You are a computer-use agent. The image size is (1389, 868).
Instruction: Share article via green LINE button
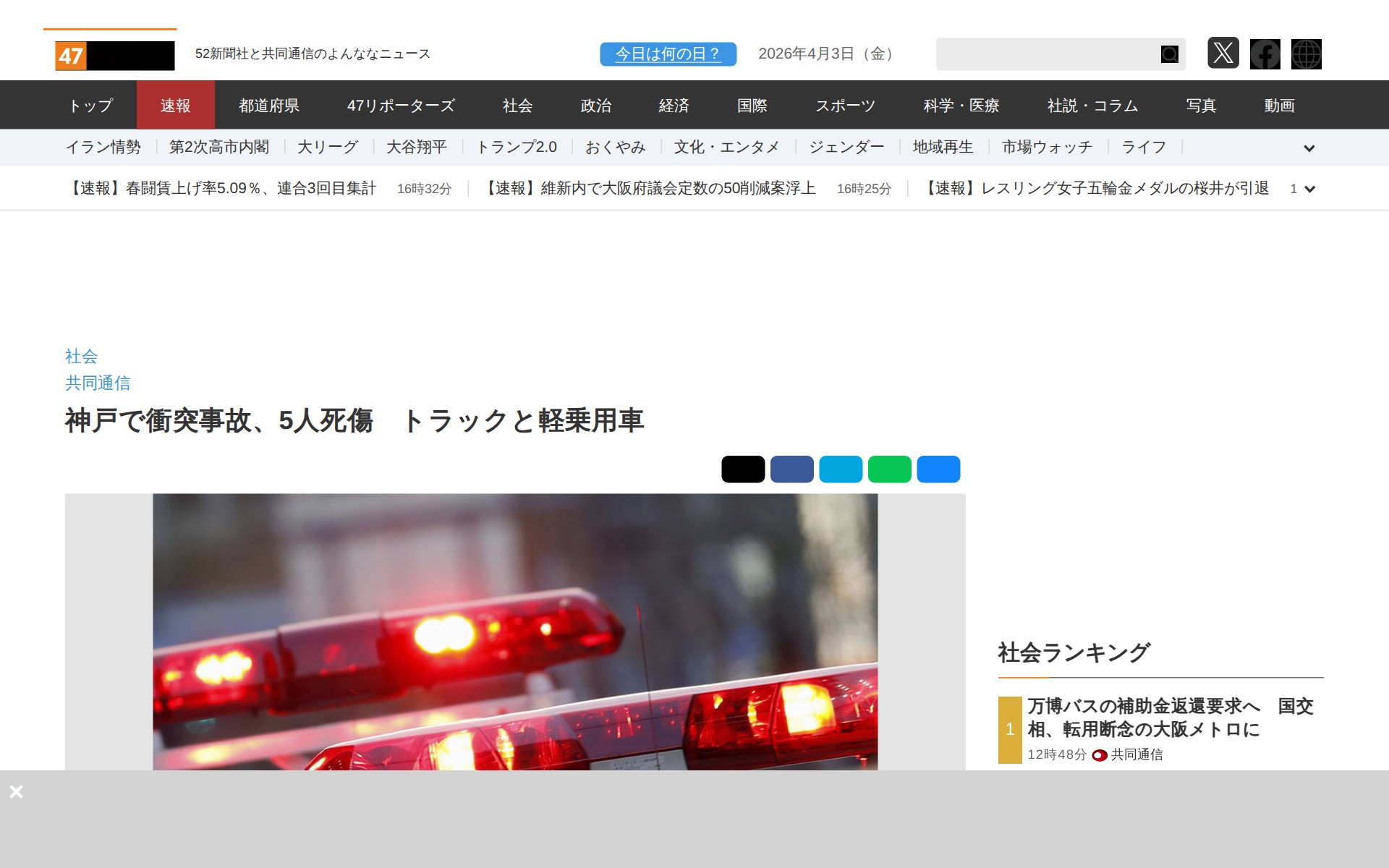889,469
